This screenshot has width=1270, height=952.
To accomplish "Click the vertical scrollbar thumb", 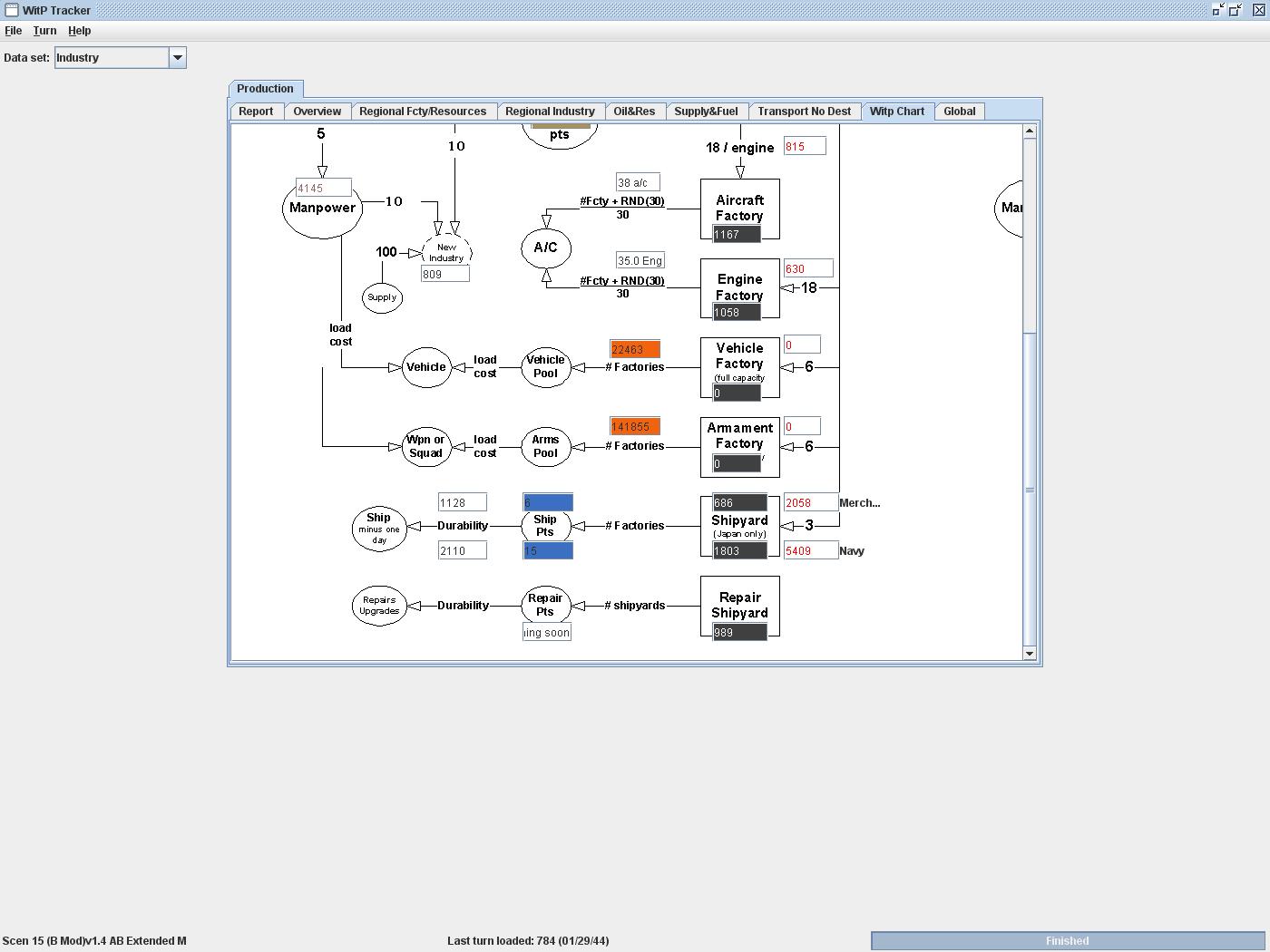I will point(1029,490).
